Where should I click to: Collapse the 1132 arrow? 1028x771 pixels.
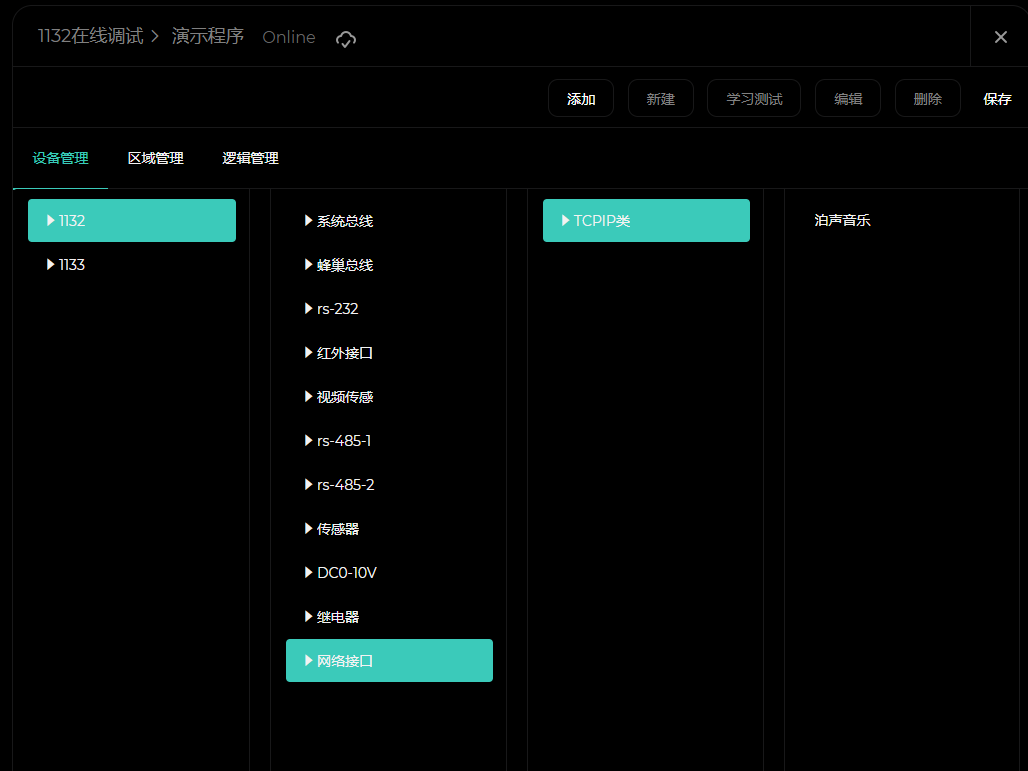[x=50, y=220]
